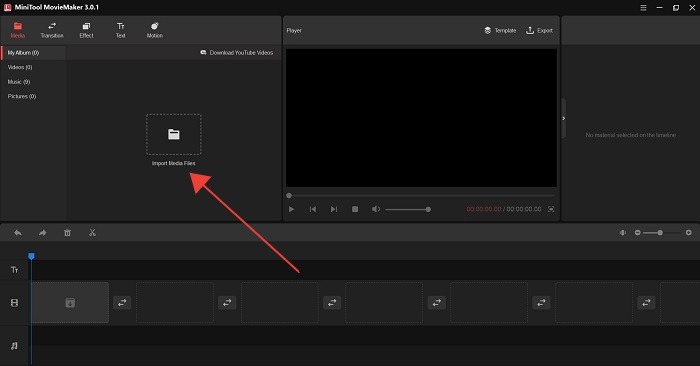Adjust the player volume slider
The image size is (700, 366).
click(x=408, y=209)
